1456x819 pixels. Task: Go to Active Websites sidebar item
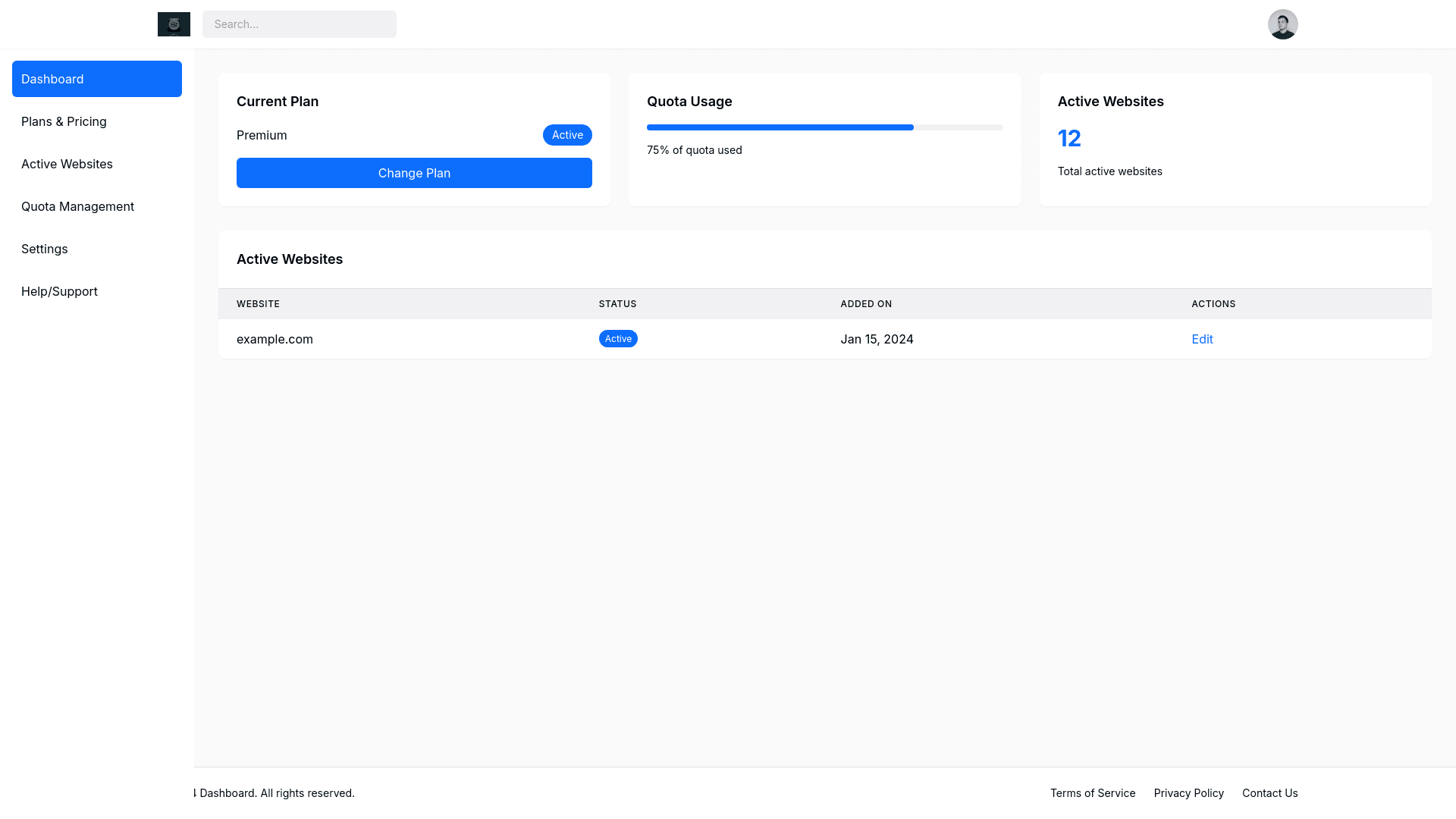(x=67, y=164)
